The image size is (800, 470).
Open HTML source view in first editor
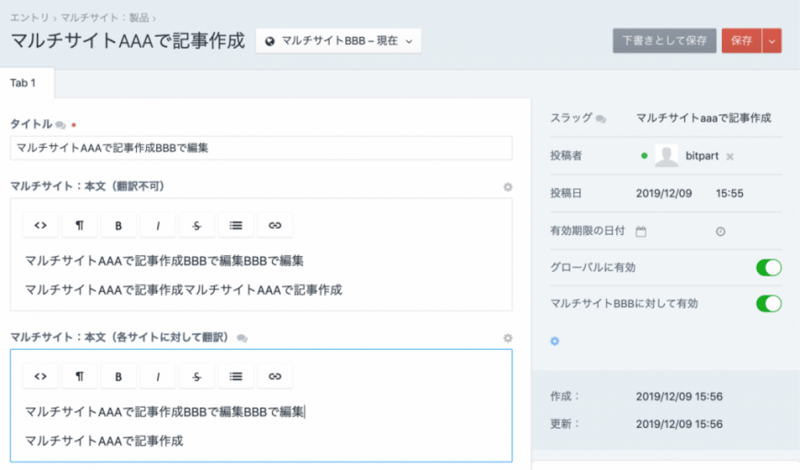pos(40,226)
